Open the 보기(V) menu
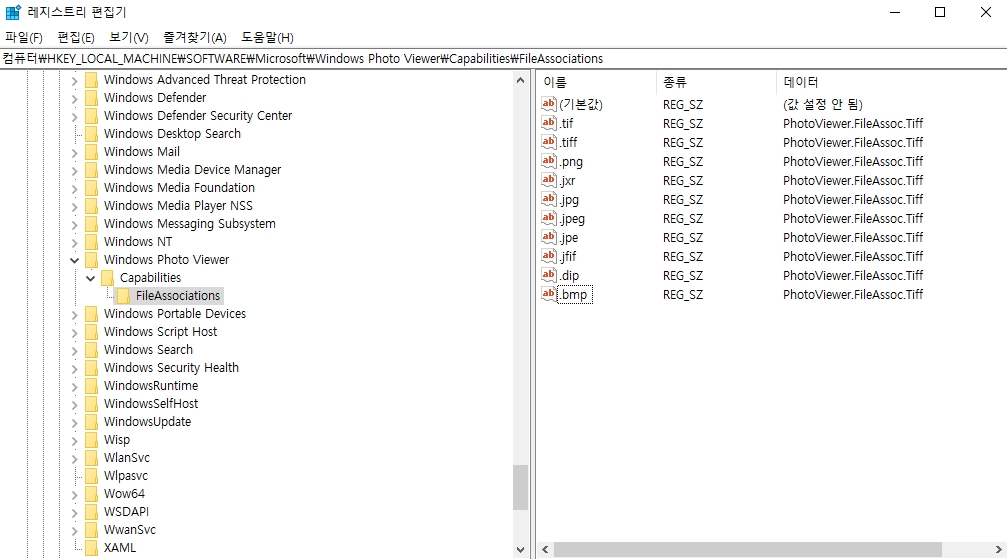 (x=129, y=37)
